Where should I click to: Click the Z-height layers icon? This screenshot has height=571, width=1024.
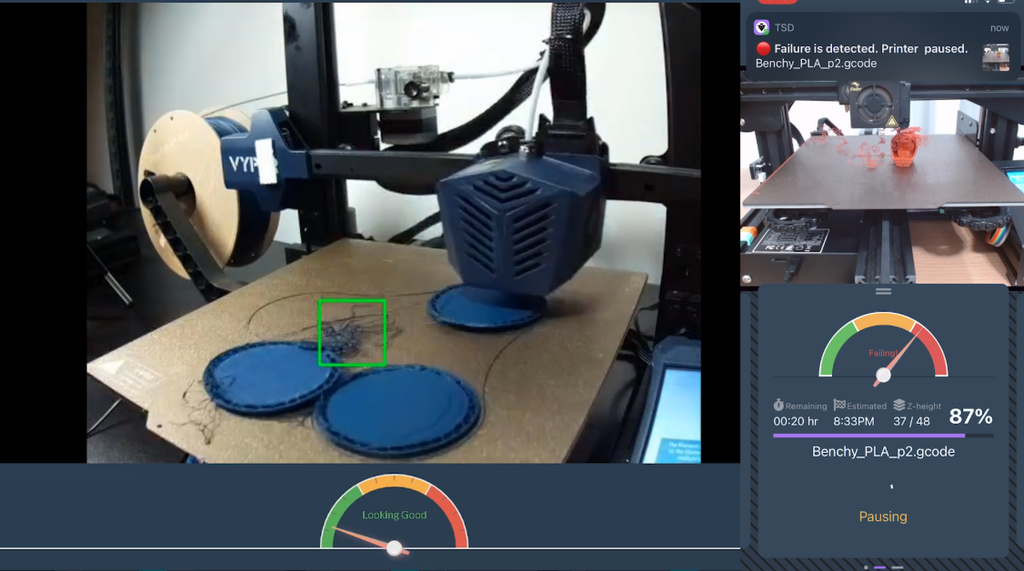899,405
